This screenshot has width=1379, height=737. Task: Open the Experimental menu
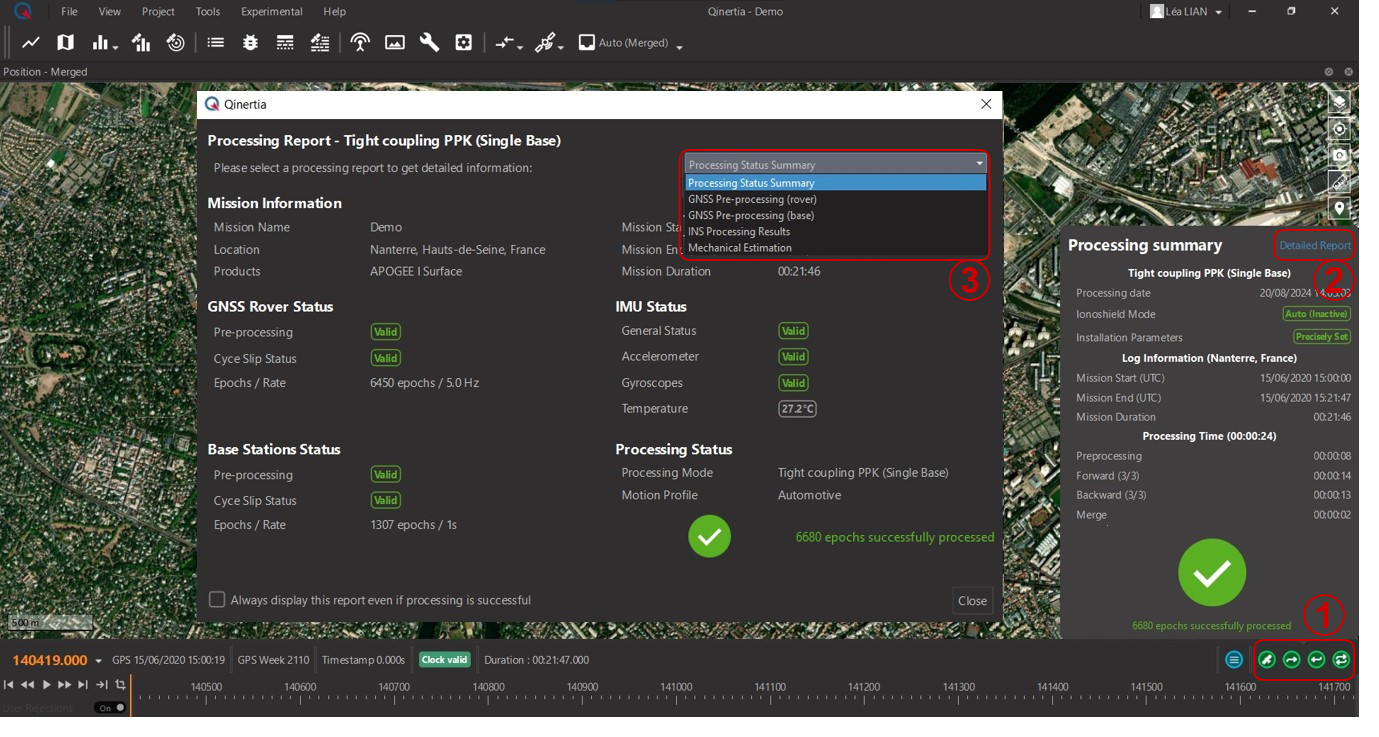272,11
